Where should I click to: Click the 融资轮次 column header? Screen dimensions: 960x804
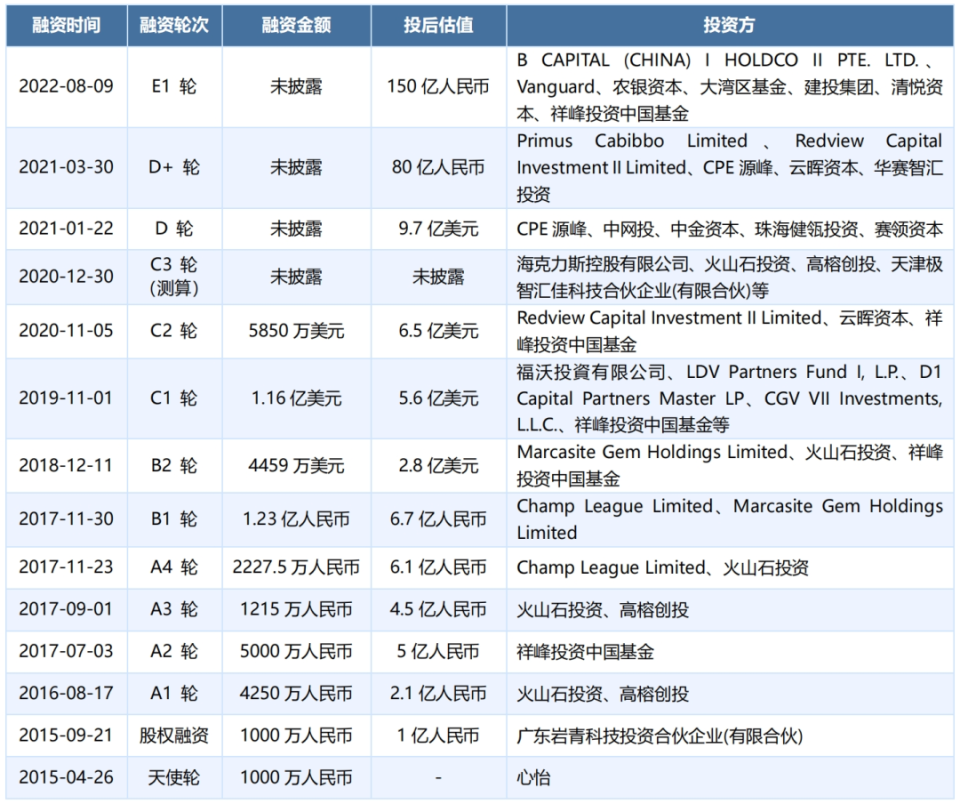(x=174, y=26)
